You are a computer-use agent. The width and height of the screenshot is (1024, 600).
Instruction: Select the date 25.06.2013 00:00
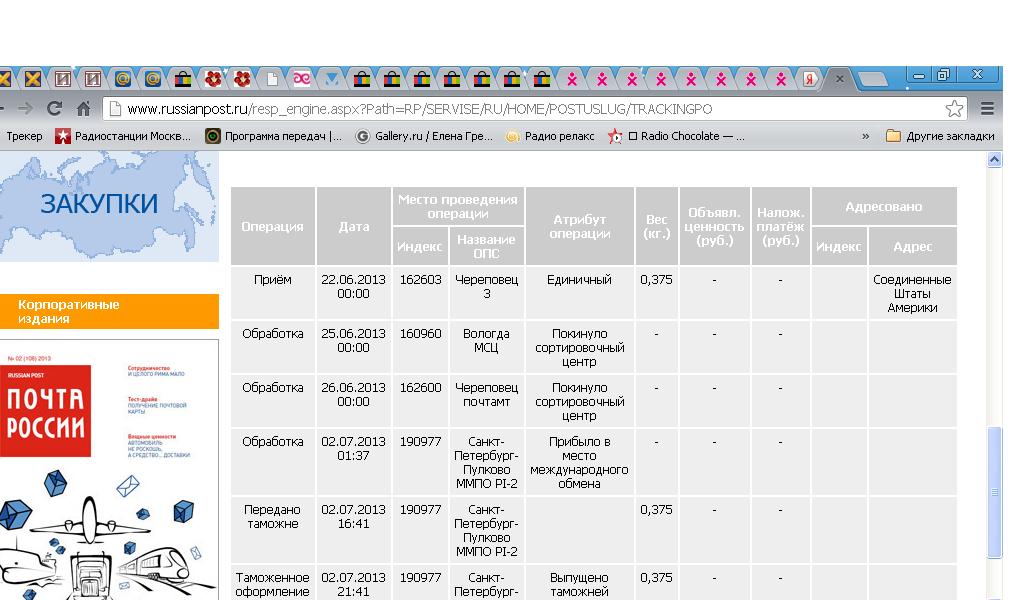click(x=353, y=347)
